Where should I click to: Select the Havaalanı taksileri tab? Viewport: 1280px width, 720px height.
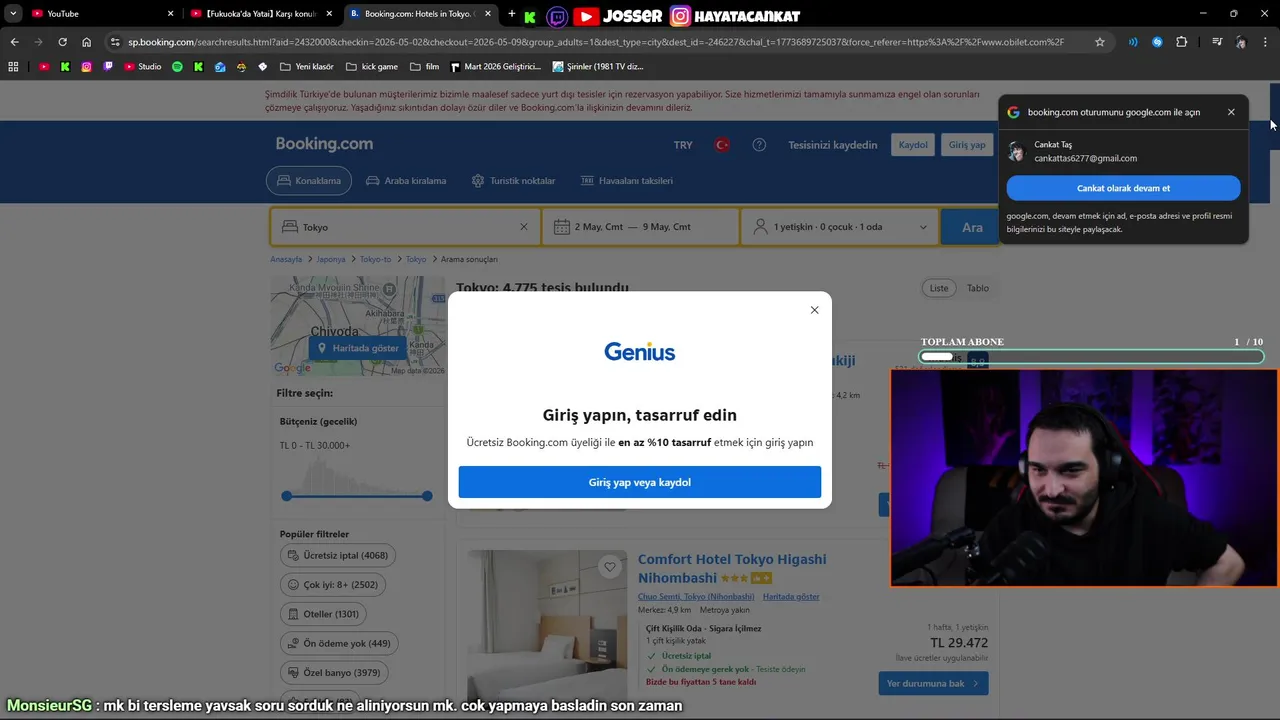(x=626, y=181)
